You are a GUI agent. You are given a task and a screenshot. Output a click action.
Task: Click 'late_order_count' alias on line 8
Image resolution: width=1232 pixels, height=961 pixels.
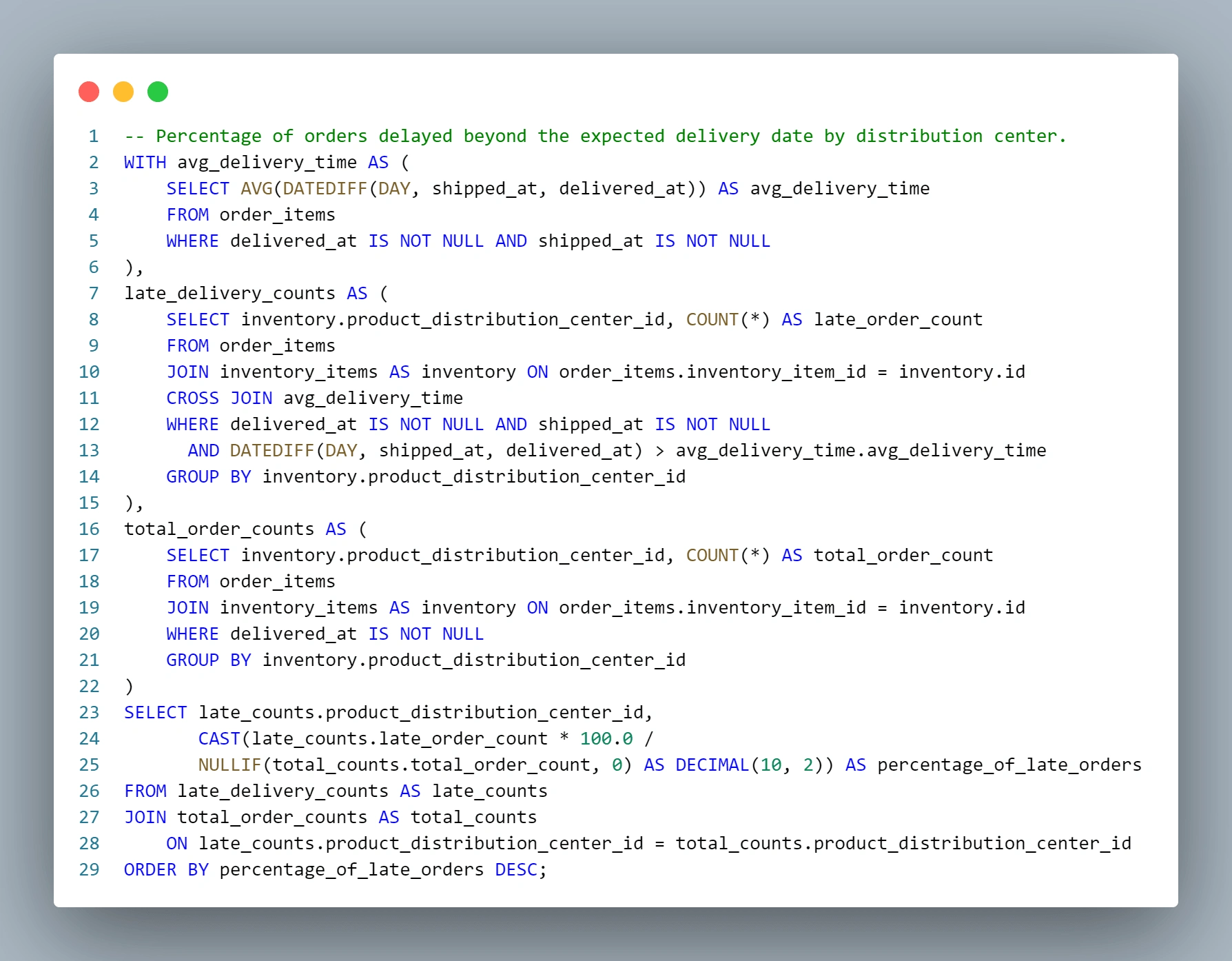(898, 320)
